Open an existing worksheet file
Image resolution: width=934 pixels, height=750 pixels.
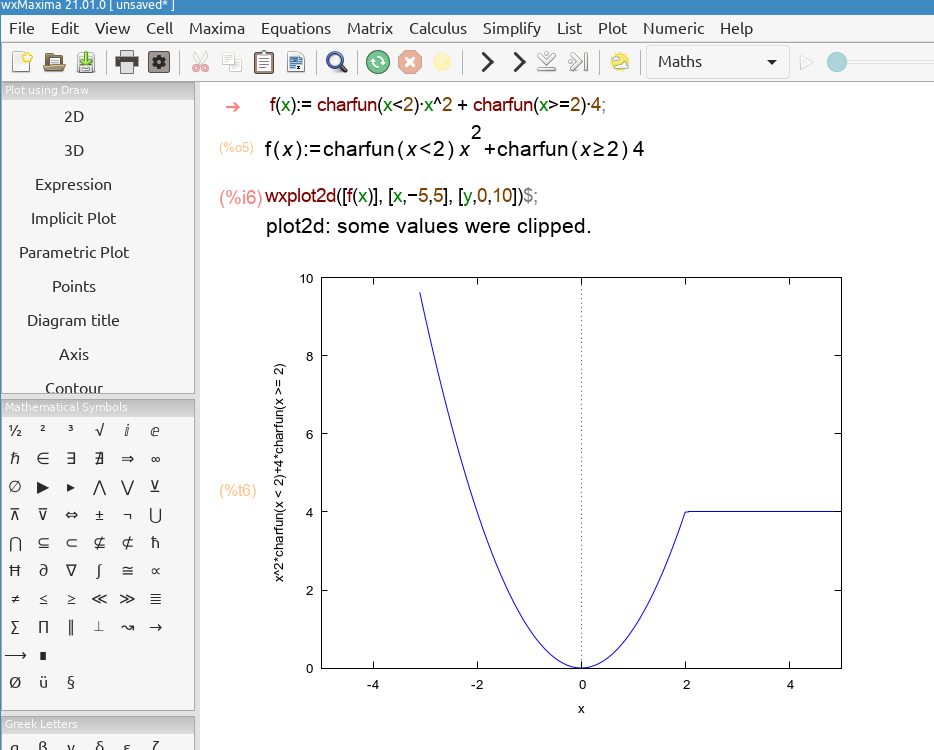[x=54, y=62]
